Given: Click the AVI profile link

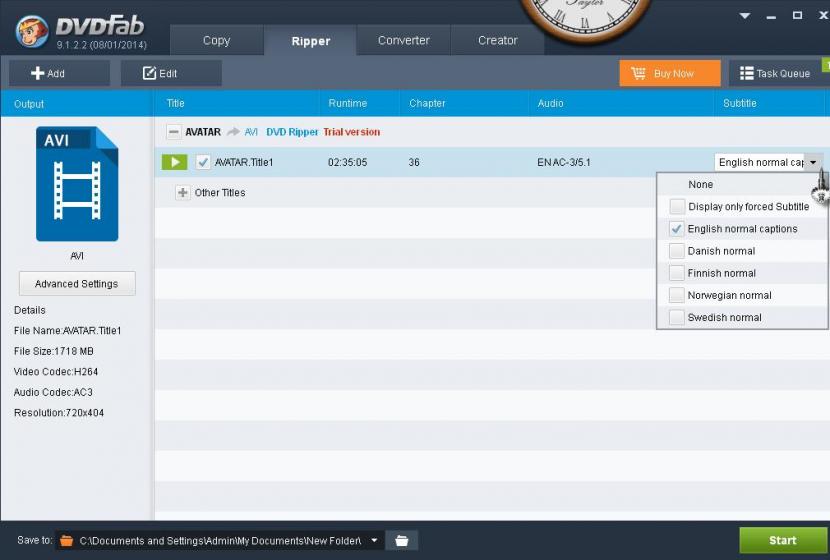Looking at the screenshot, I should 251,132.
